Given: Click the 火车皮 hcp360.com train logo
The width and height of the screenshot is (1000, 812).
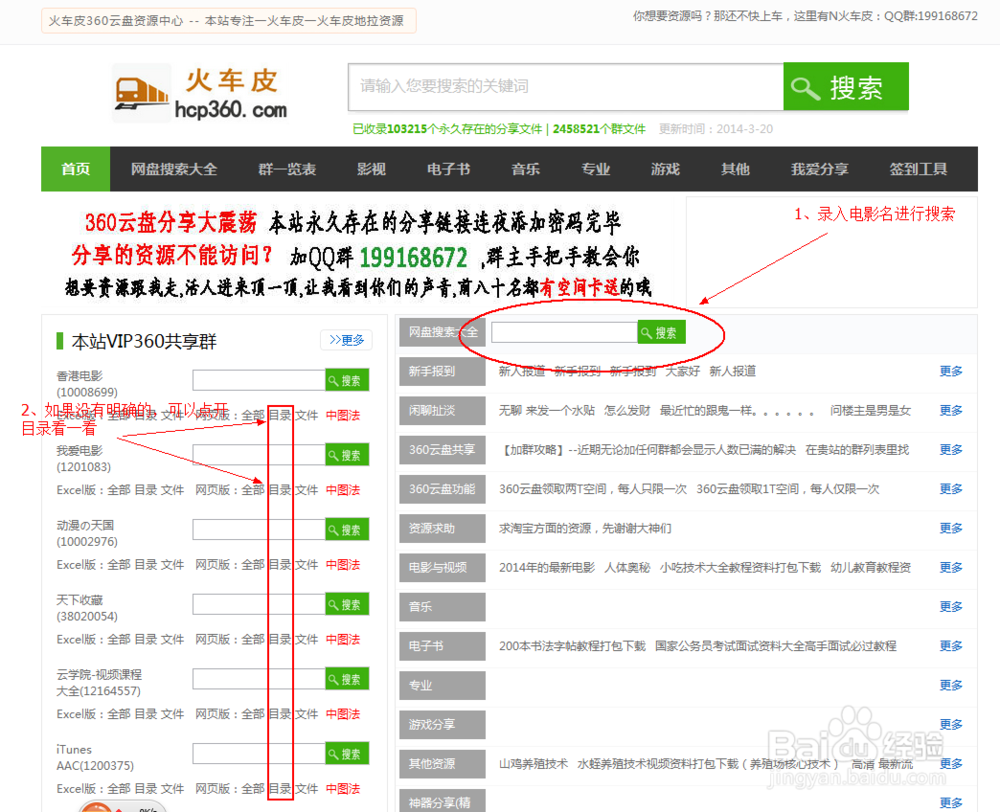Looking at the screenshot, I should pos(200,93).
